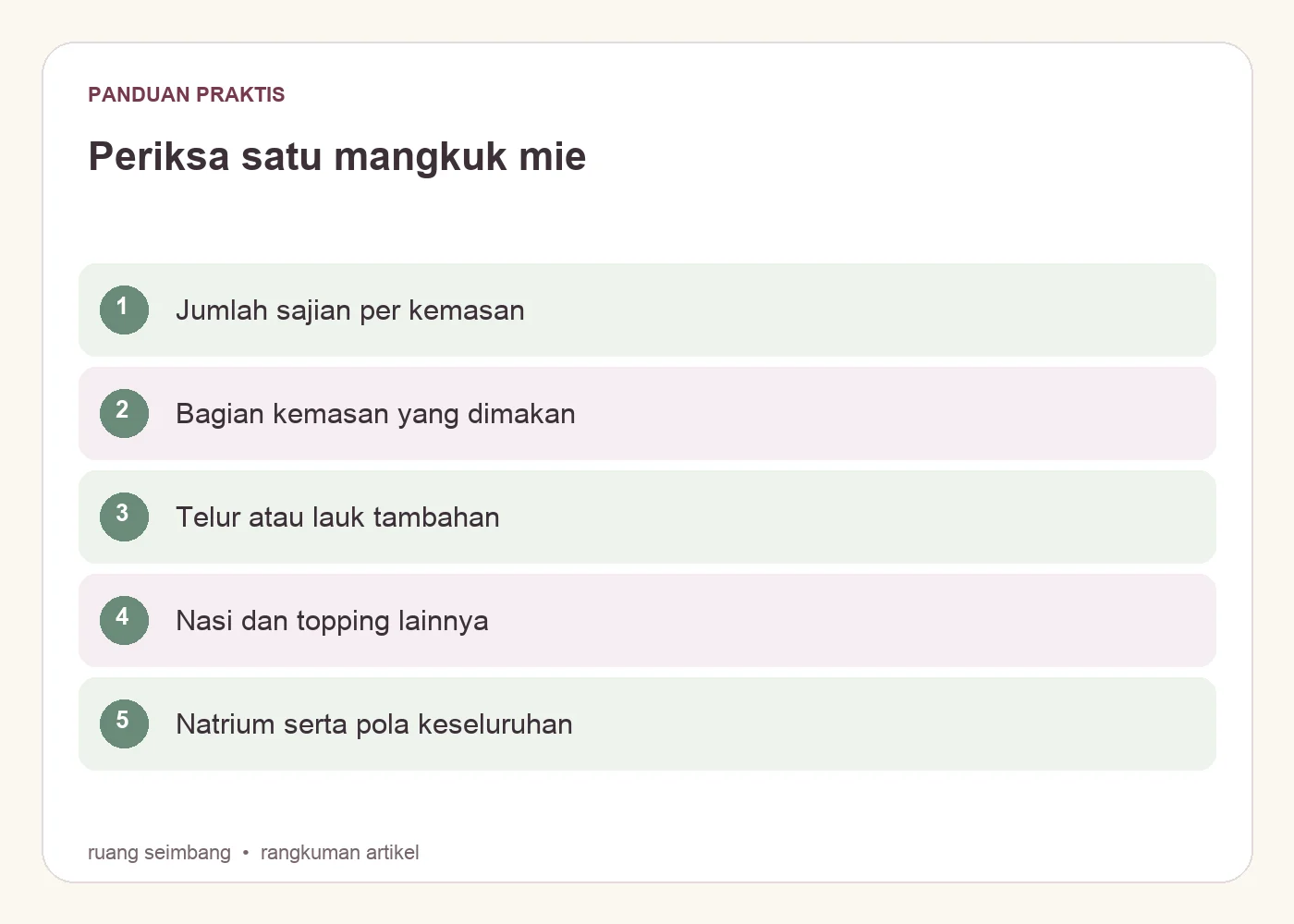Click 'Telur atau lauk tambahan' text
The image size is (1294, 924).
[337, 517]
